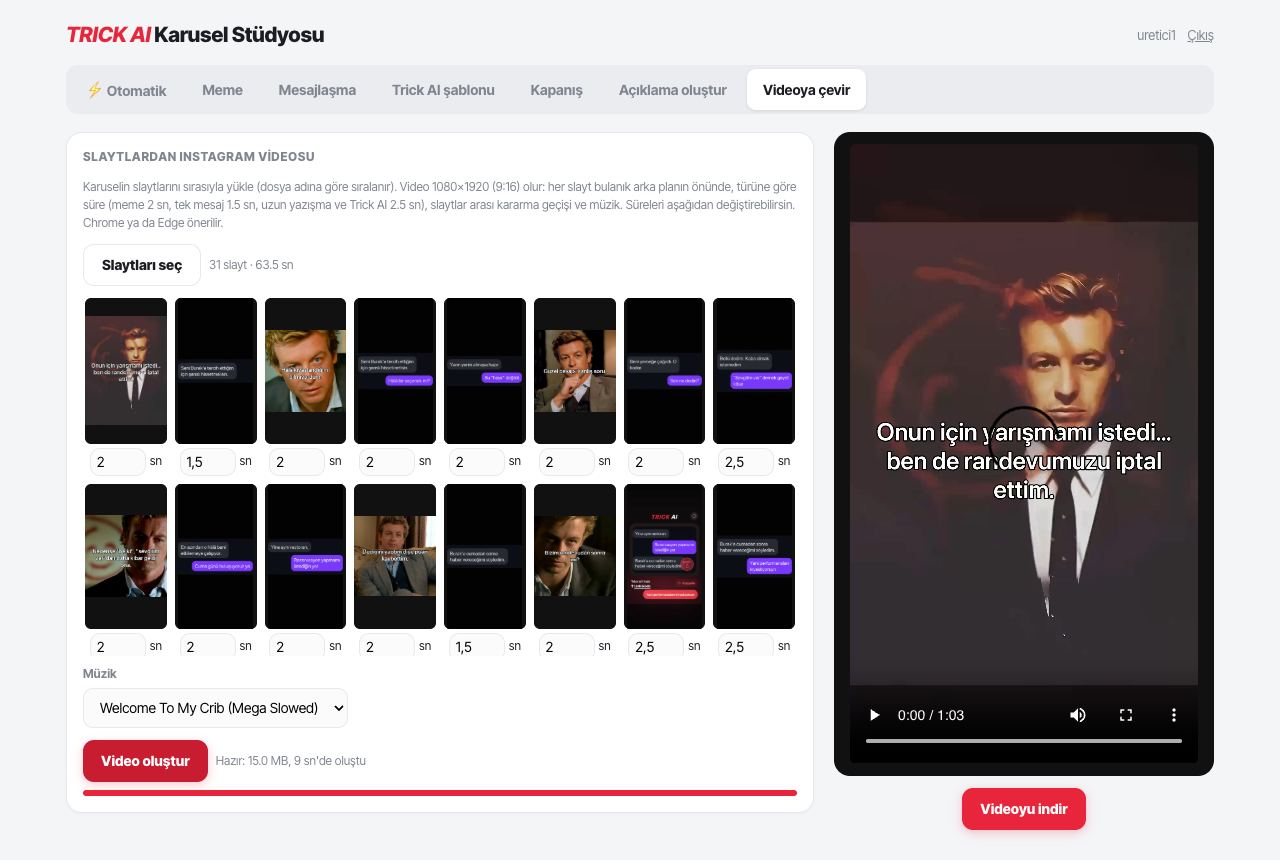This screenshot has width=1280, height=860.
Task: Select the Videoya çevir tab
Action: (806, 90)
